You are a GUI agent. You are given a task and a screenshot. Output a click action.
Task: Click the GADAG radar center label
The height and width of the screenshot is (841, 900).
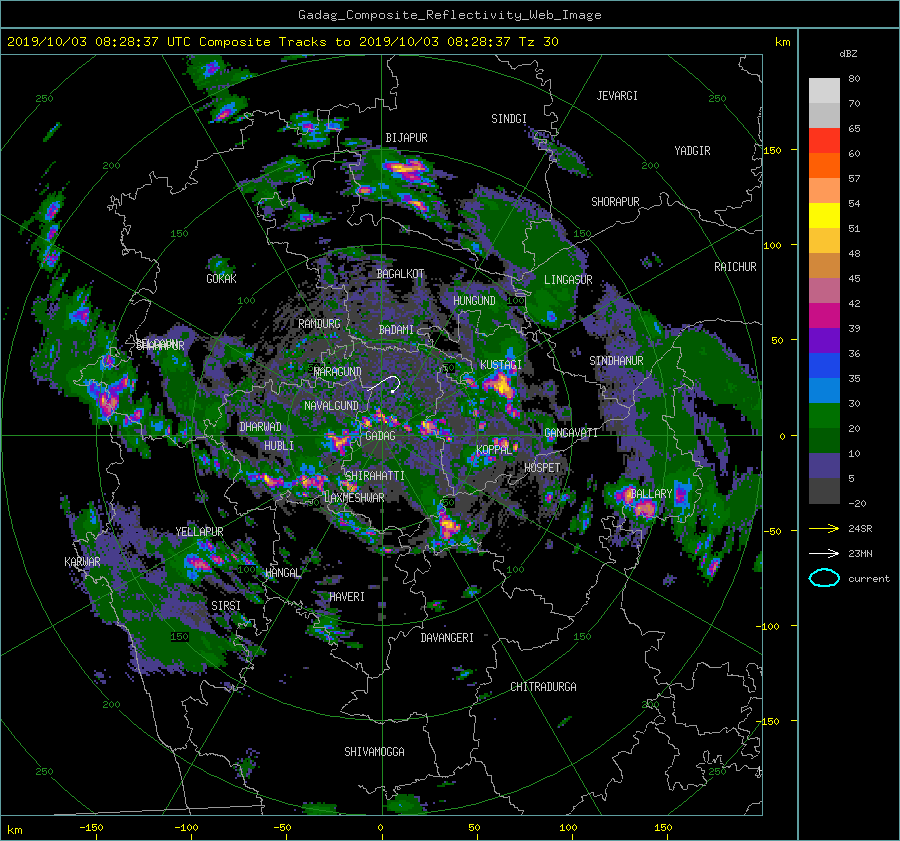tap(380, 436)
